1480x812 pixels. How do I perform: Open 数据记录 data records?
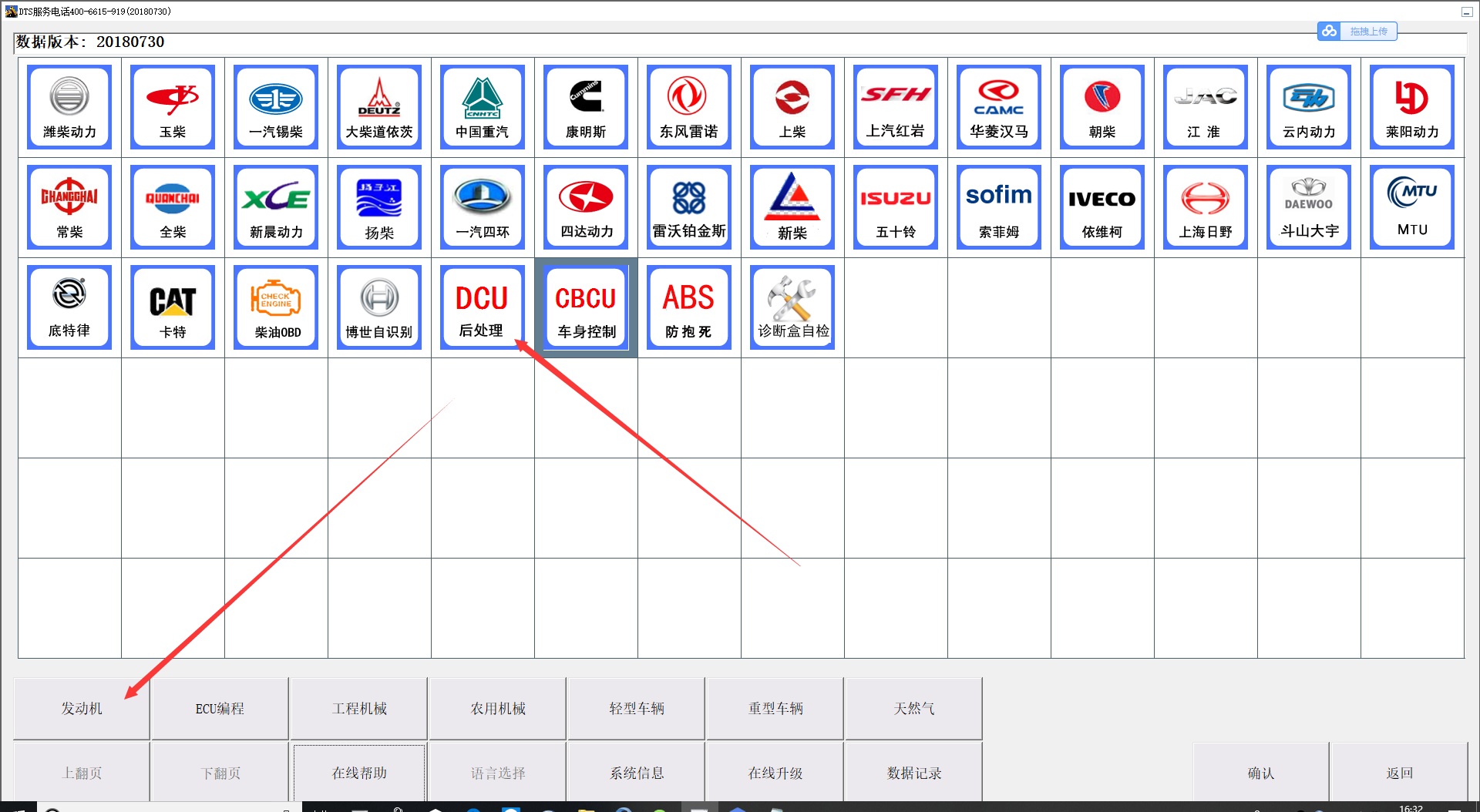914,772
